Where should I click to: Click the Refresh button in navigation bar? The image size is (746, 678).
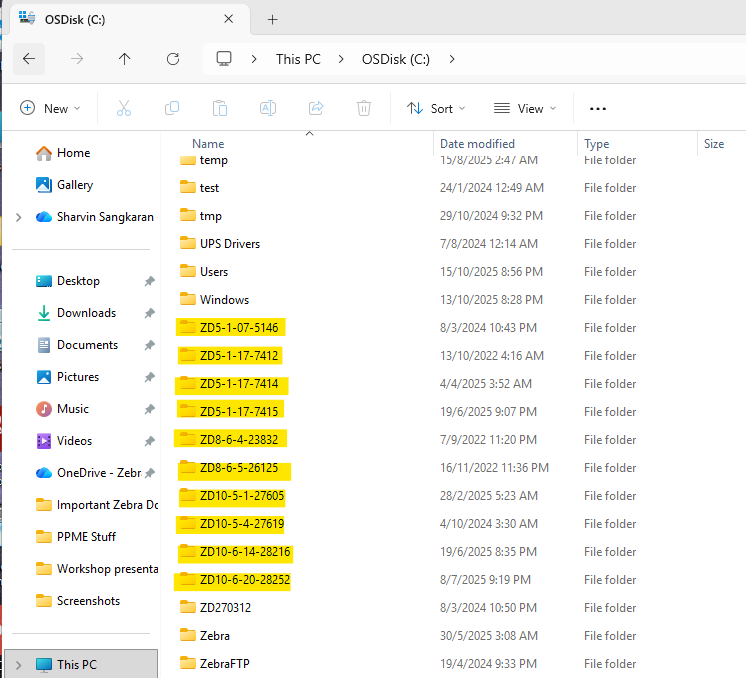(173, 59)
